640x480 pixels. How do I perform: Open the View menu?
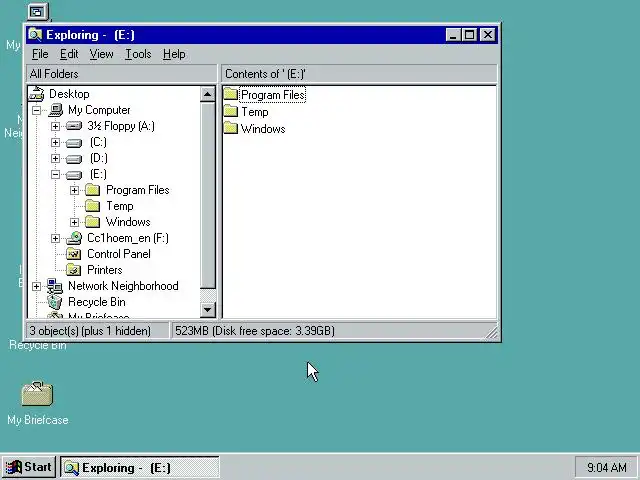pos(102,54)
